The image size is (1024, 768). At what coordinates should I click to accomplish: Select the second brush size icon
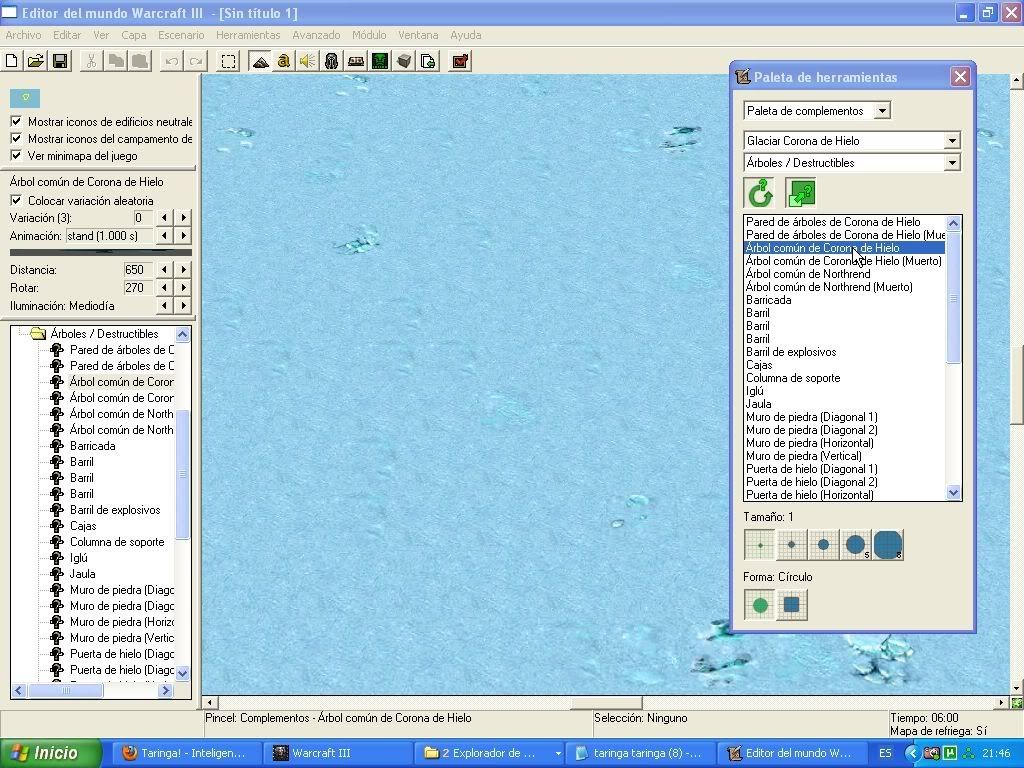click(792, 545)
